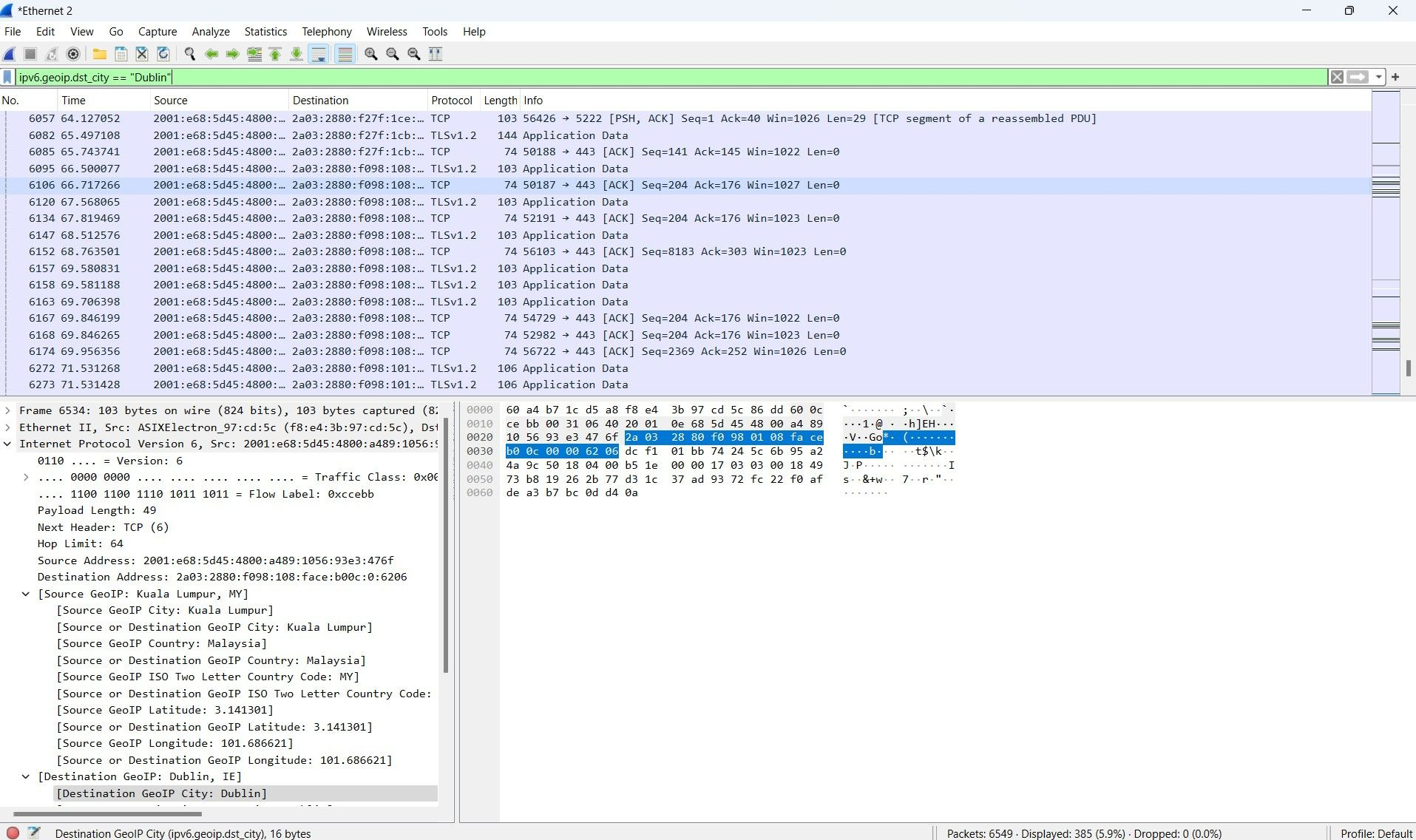This screenshot has width=1416, height=840.
Task: Click in the display filter field
Action: click(665, 77)
